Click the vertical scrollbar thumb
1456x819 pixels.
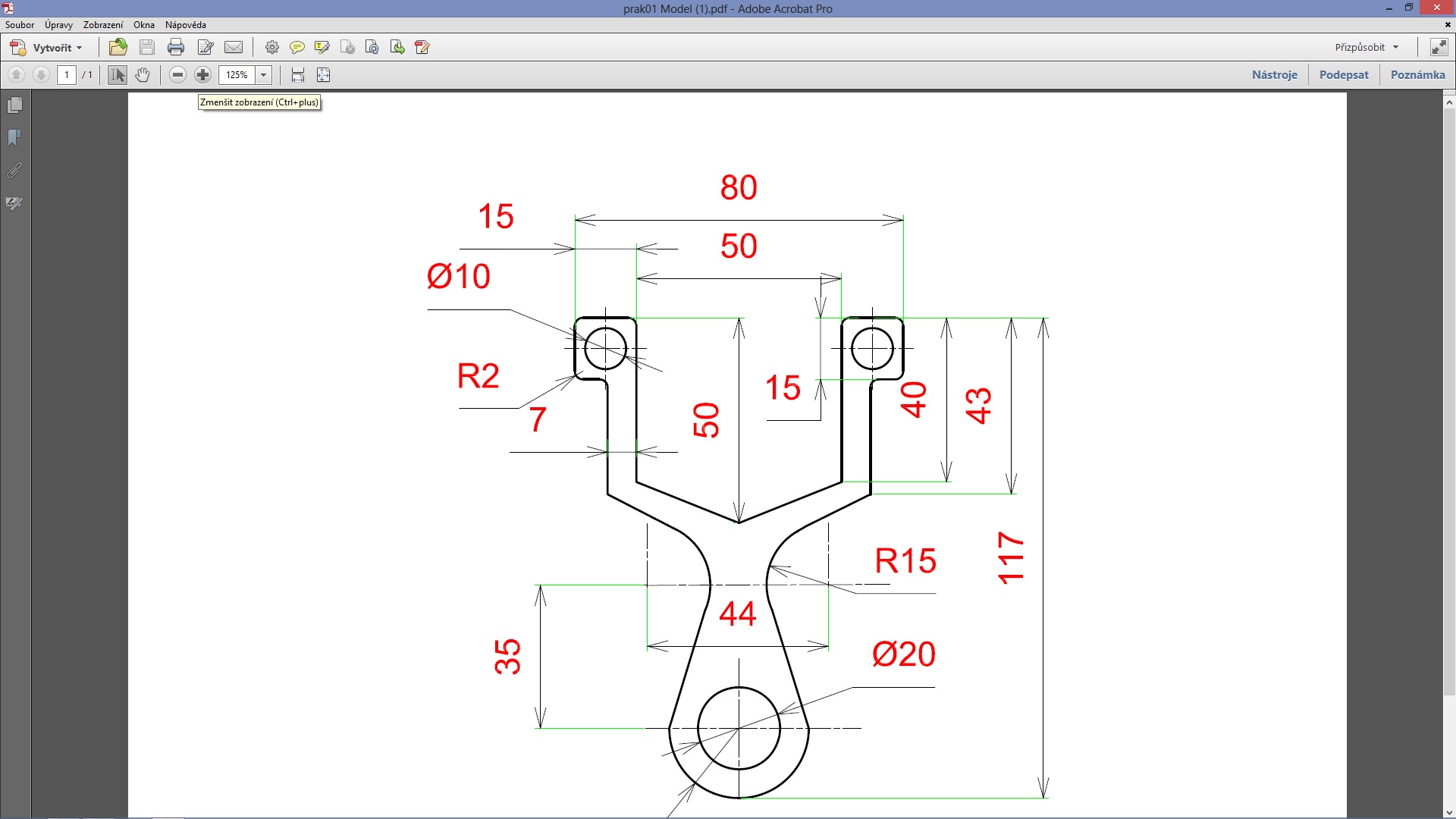click(x=1449, y=402)
